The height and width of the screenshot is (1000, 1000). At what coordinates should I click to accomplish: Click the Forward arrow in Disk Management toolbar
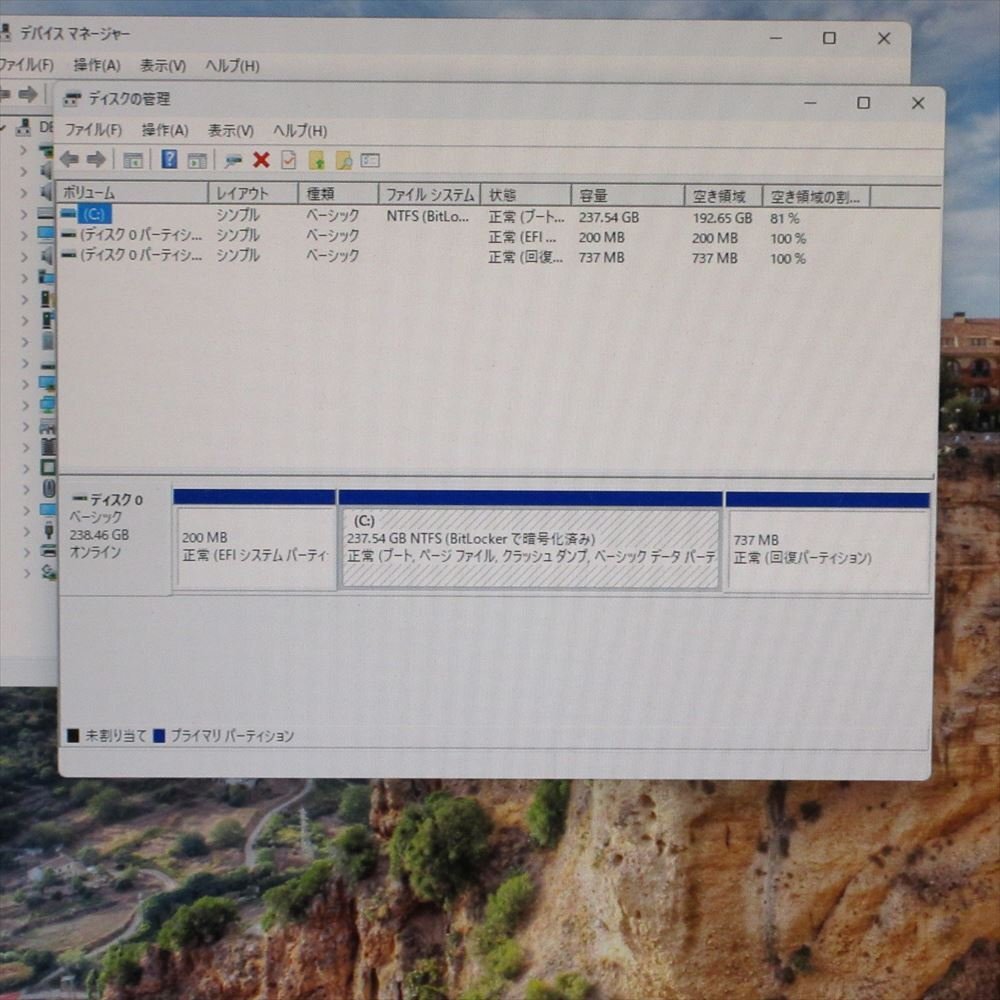(x=96, y=159)
